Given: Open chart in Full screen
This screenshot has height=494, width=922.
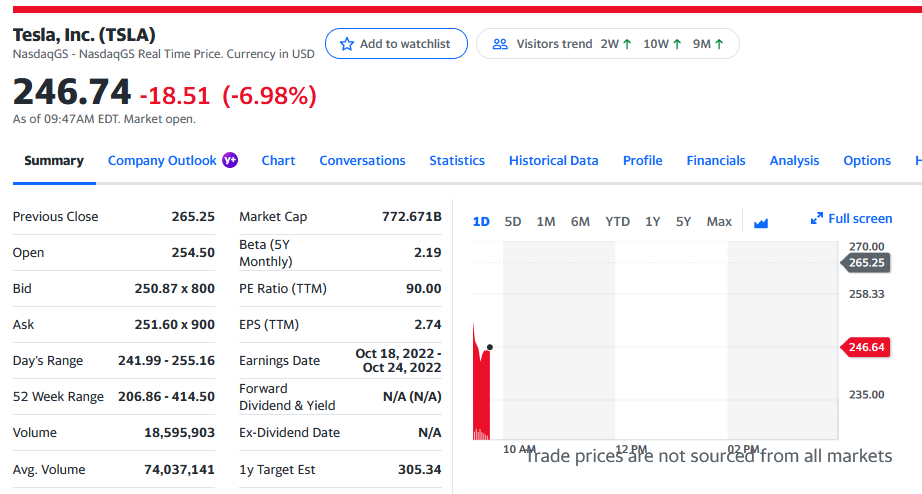Looking at the screenshot, I should tap(851, 219).
